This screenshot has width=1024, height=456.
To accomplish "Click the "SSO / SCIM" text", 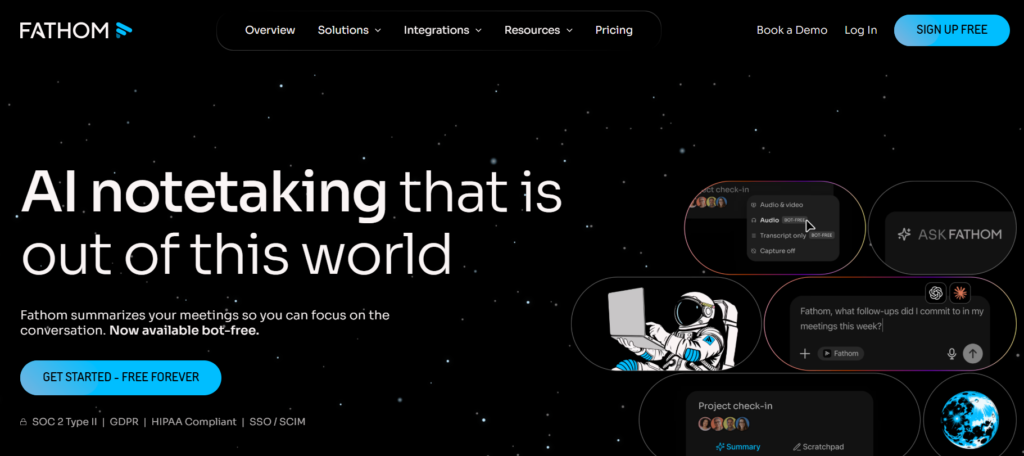I will [x=277, y=422].
